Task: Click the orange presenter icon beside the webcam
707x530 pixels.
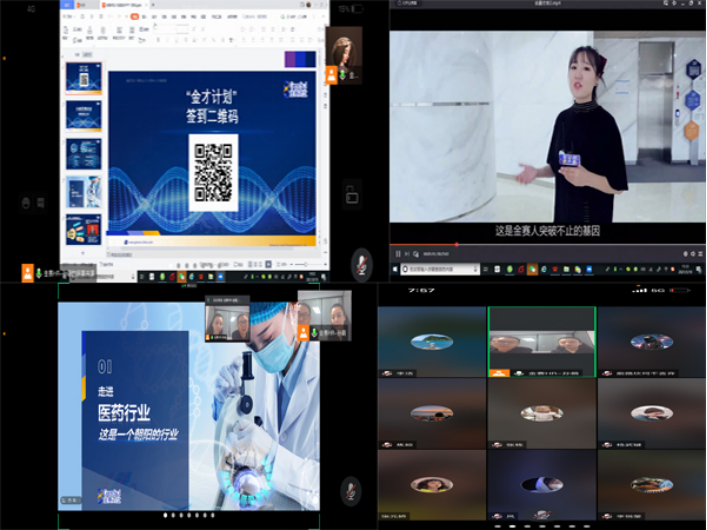Action: tap(331, 74)
